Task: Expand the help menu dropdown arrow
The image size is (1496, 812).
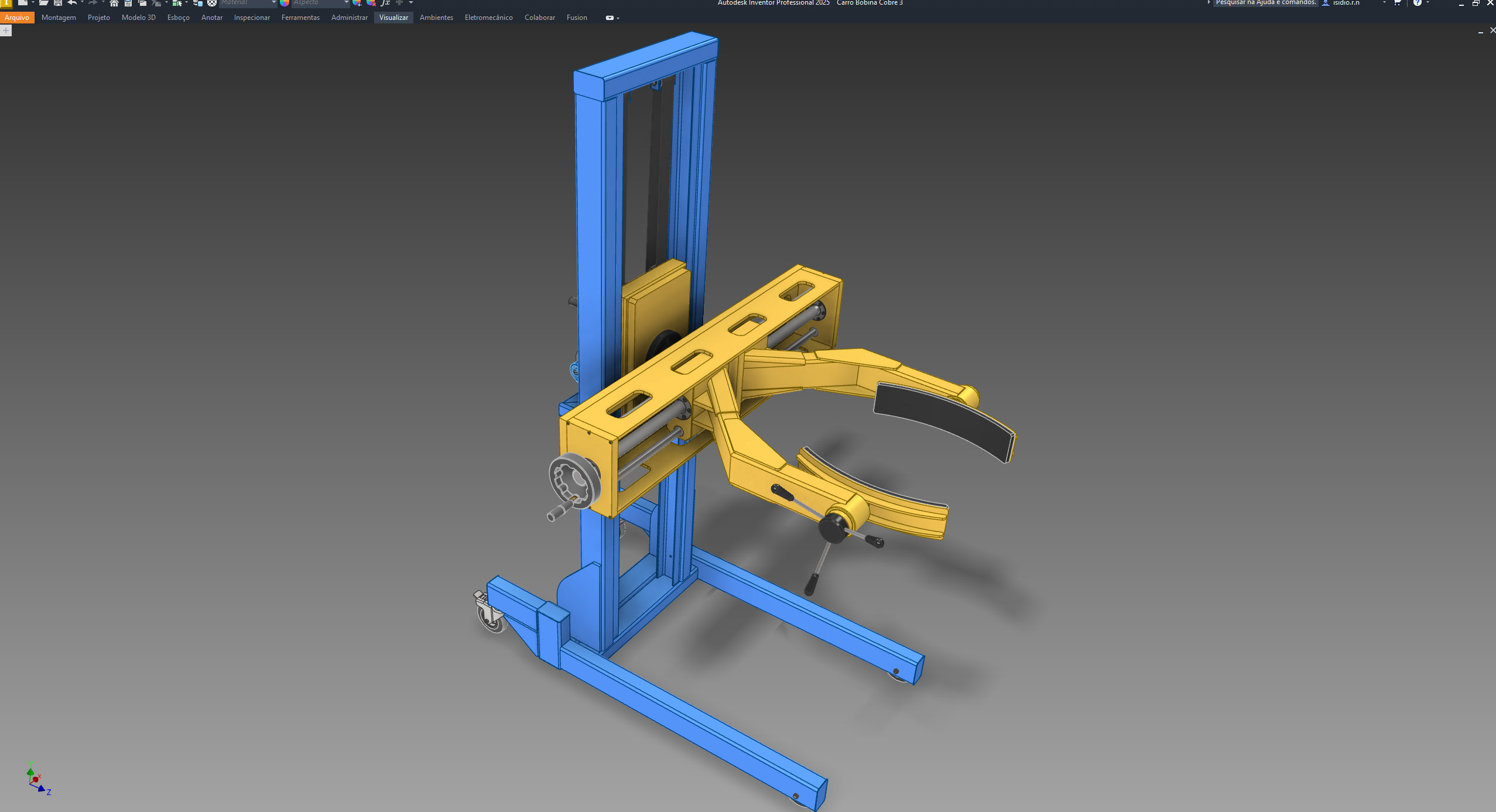Action: 1427,3
